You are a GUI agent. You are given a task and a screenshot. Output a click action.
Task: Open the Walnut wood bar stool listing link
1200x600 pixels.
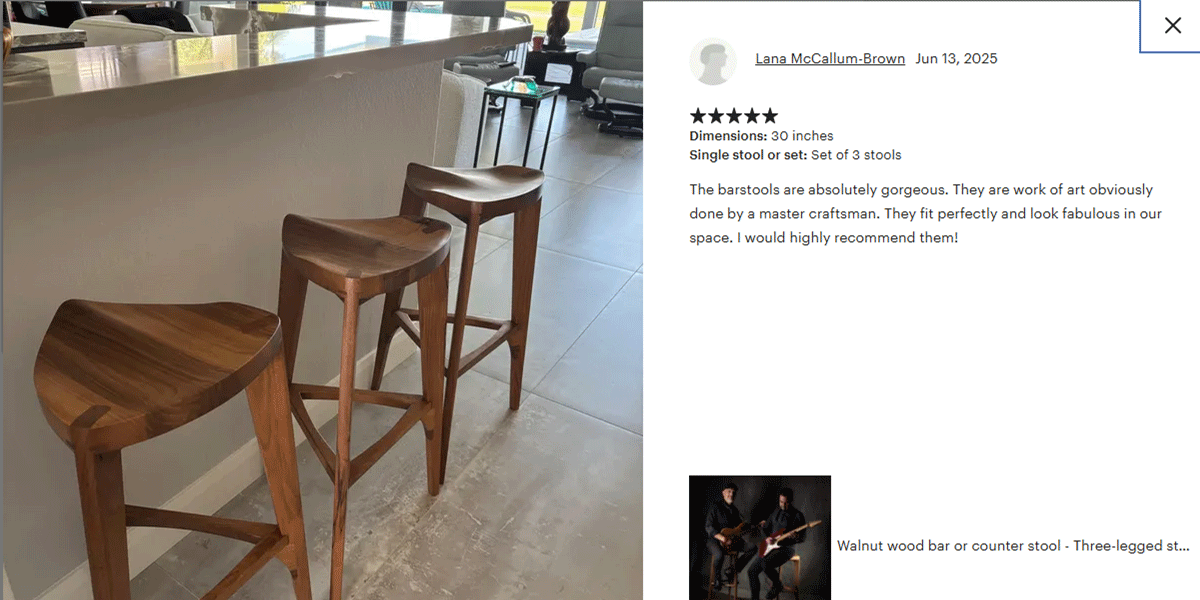pyautogui.click(x=1013, y=546)
